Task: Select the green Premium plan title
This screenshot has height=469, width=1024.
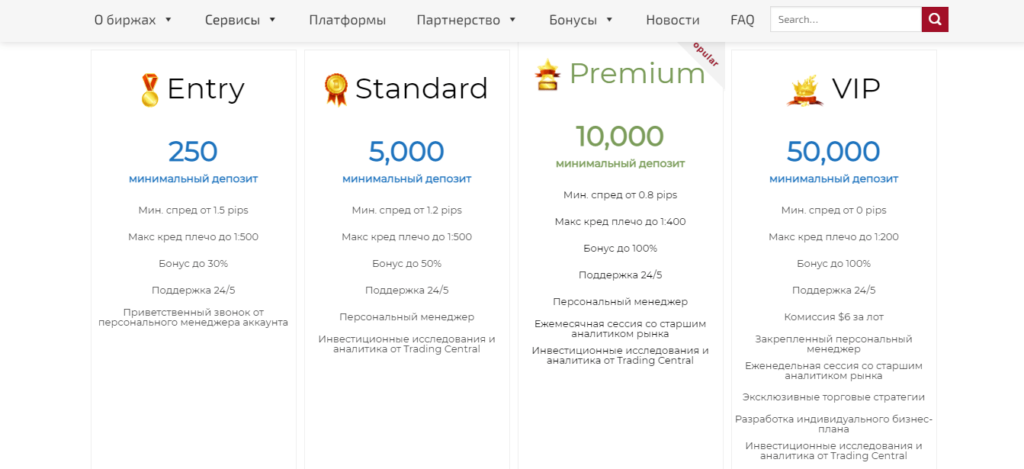Action: click(x=637, y=73)
